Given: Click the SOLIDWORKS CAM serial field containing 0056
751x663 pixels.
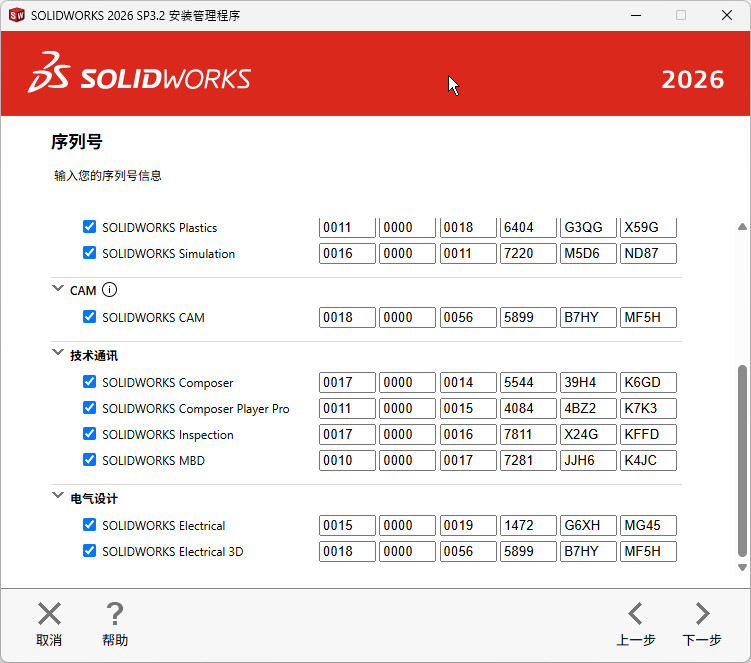Looking at the screenshot, I should [x=468, y=318].
